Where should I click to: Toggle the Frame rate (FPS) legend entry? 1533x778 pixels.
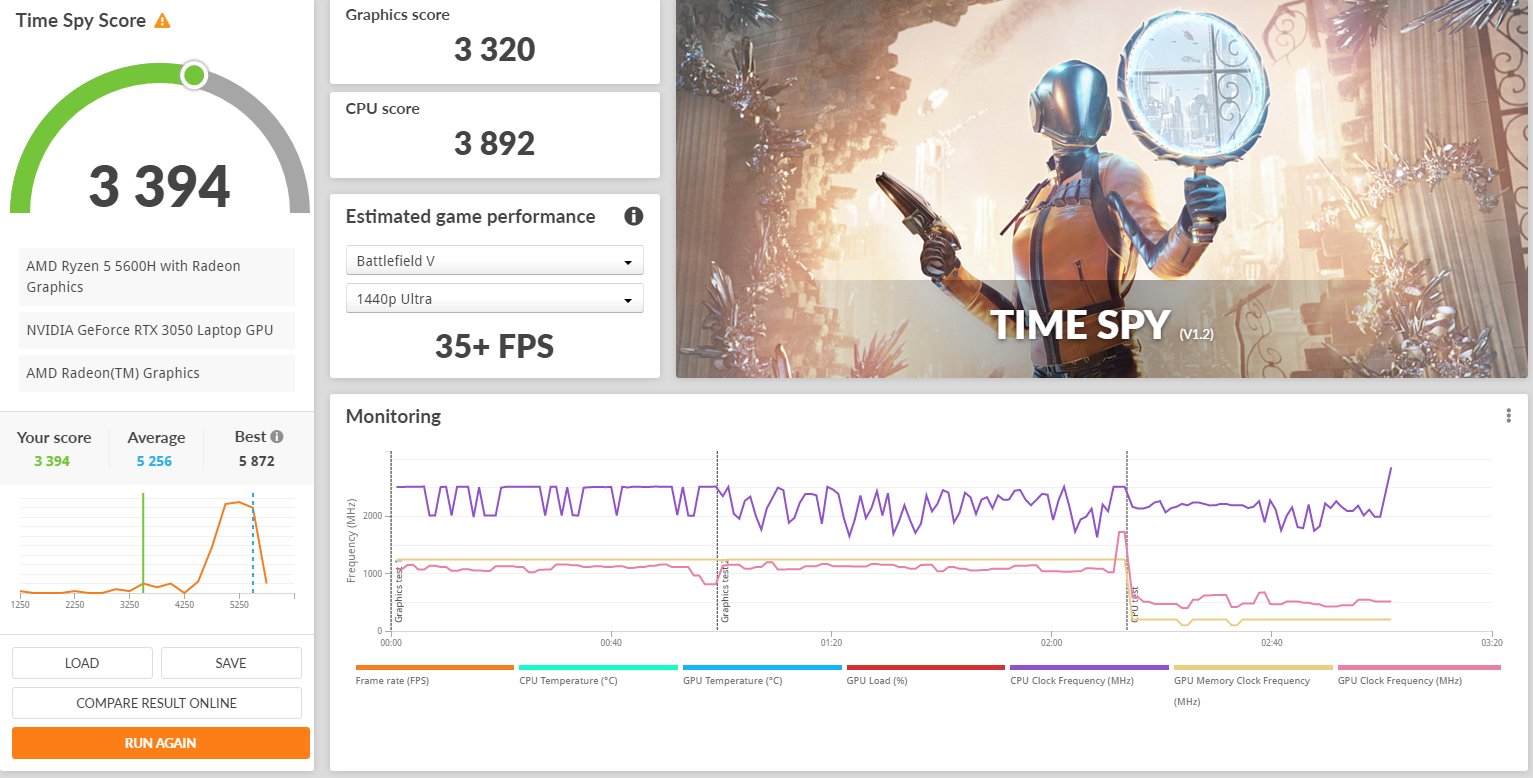coord(434,675)
